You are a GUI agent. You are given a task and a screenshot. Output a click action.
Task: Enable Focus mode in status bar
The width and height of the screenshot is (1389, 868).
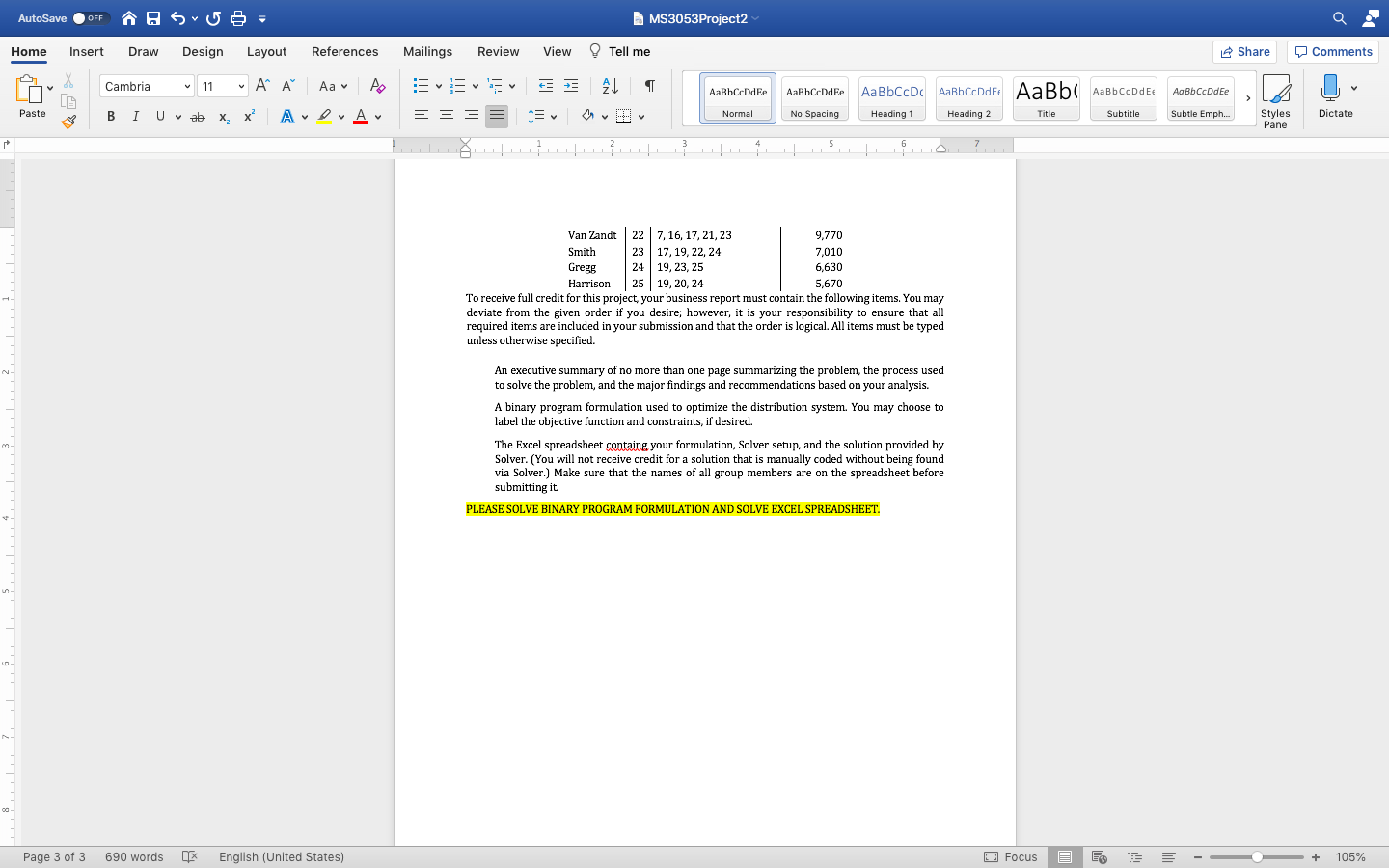[x=1011, y=856]
